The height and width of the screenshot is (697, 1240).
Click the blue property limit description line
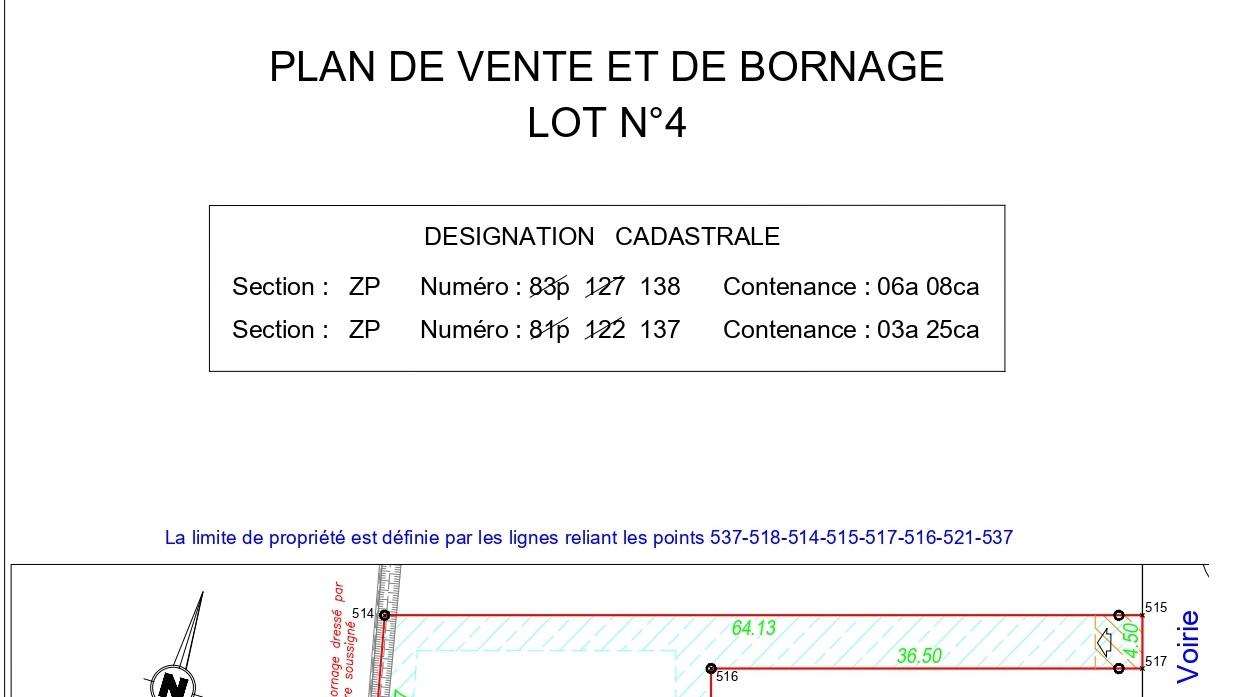click(589, 538)
